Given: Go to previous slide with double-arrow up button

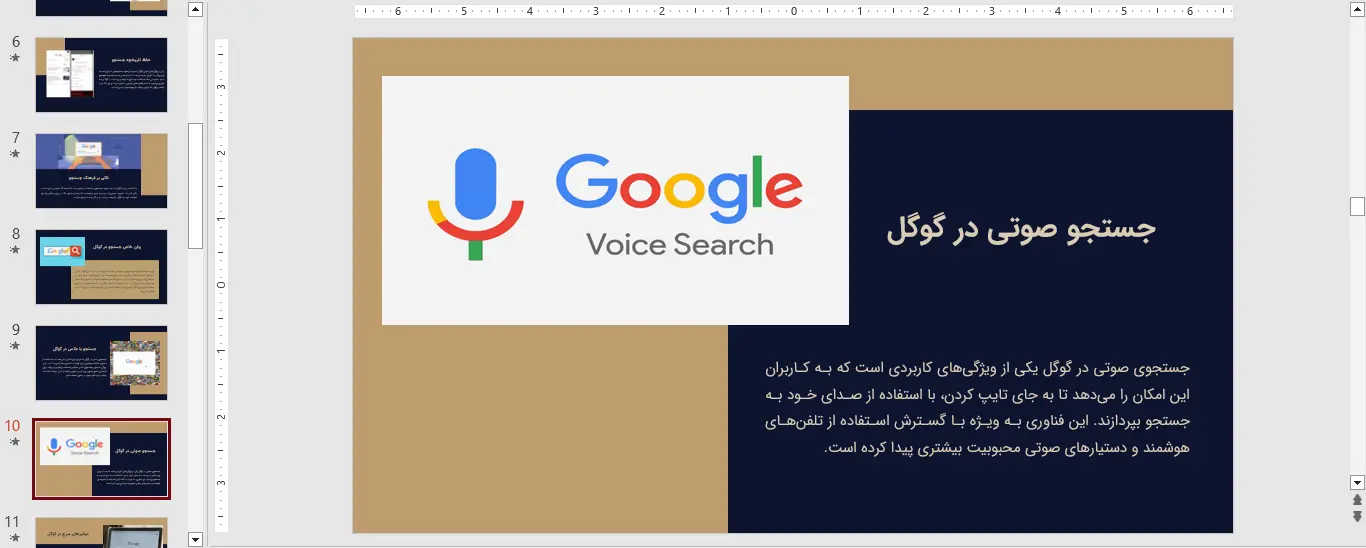Looking at the screenshot, I should 1357,499.
